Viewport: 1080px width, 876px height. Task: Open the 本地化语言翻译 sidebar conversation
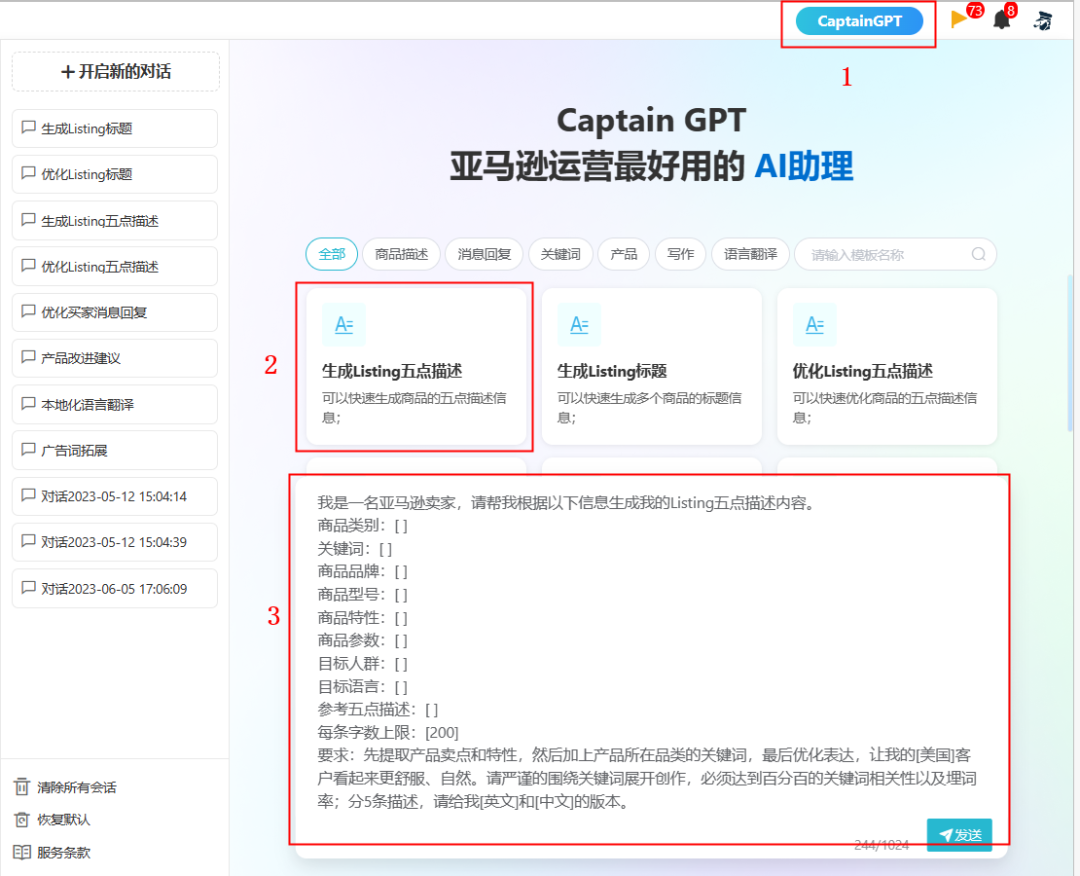[x=115, y=404]
